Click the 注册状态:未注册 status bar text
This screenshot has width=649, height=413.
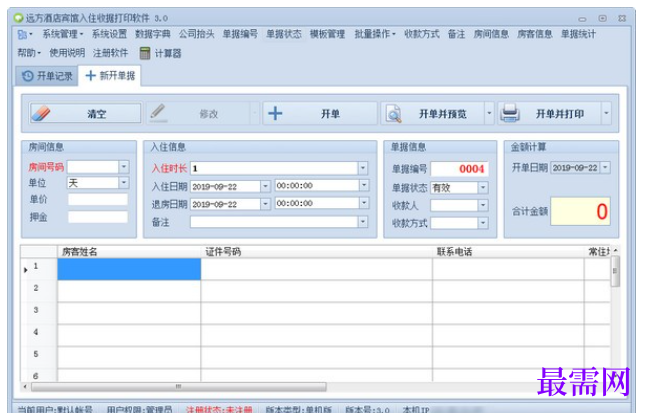coord(219,409)
